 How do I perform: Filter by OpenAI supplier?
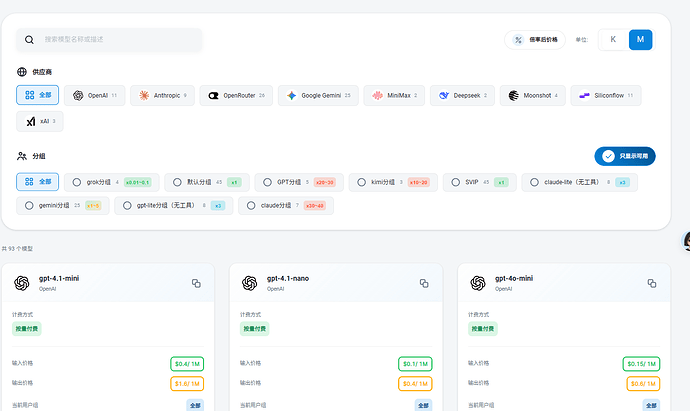coord(95,95)
